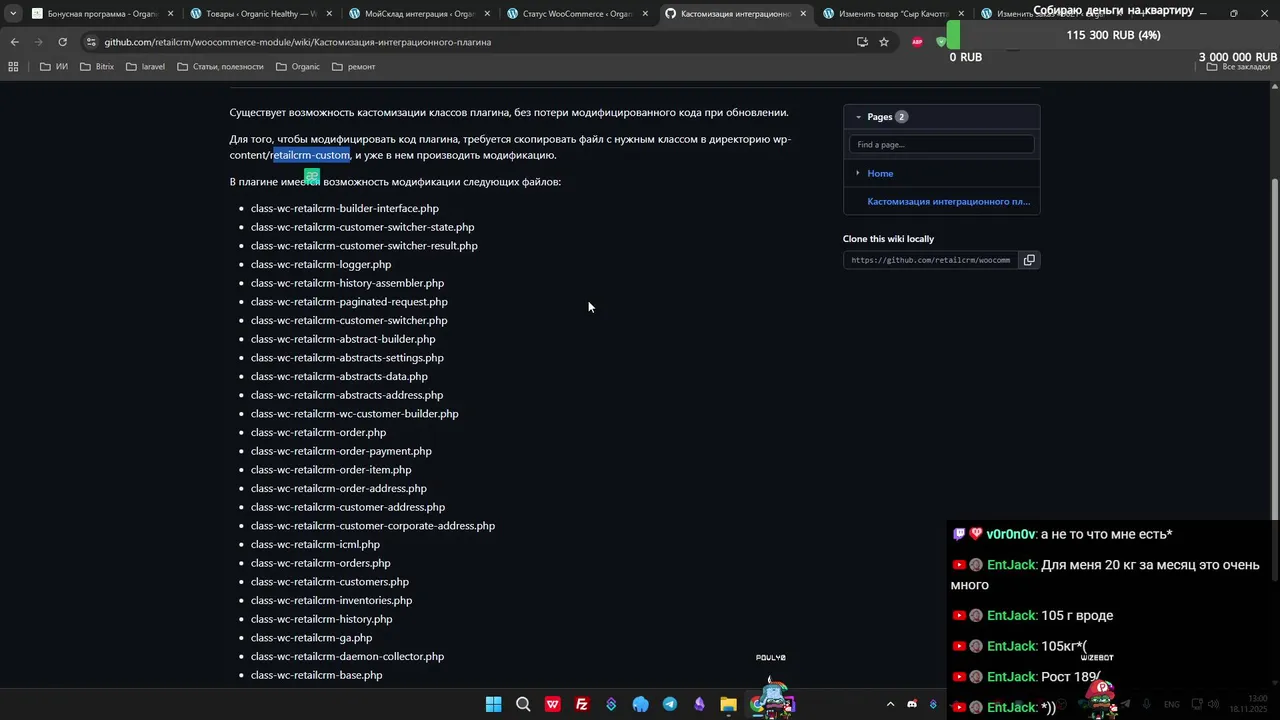1280x720 pixels.
Task: Open Obsidian from the taskbar
Action: [x=699, y=704]
